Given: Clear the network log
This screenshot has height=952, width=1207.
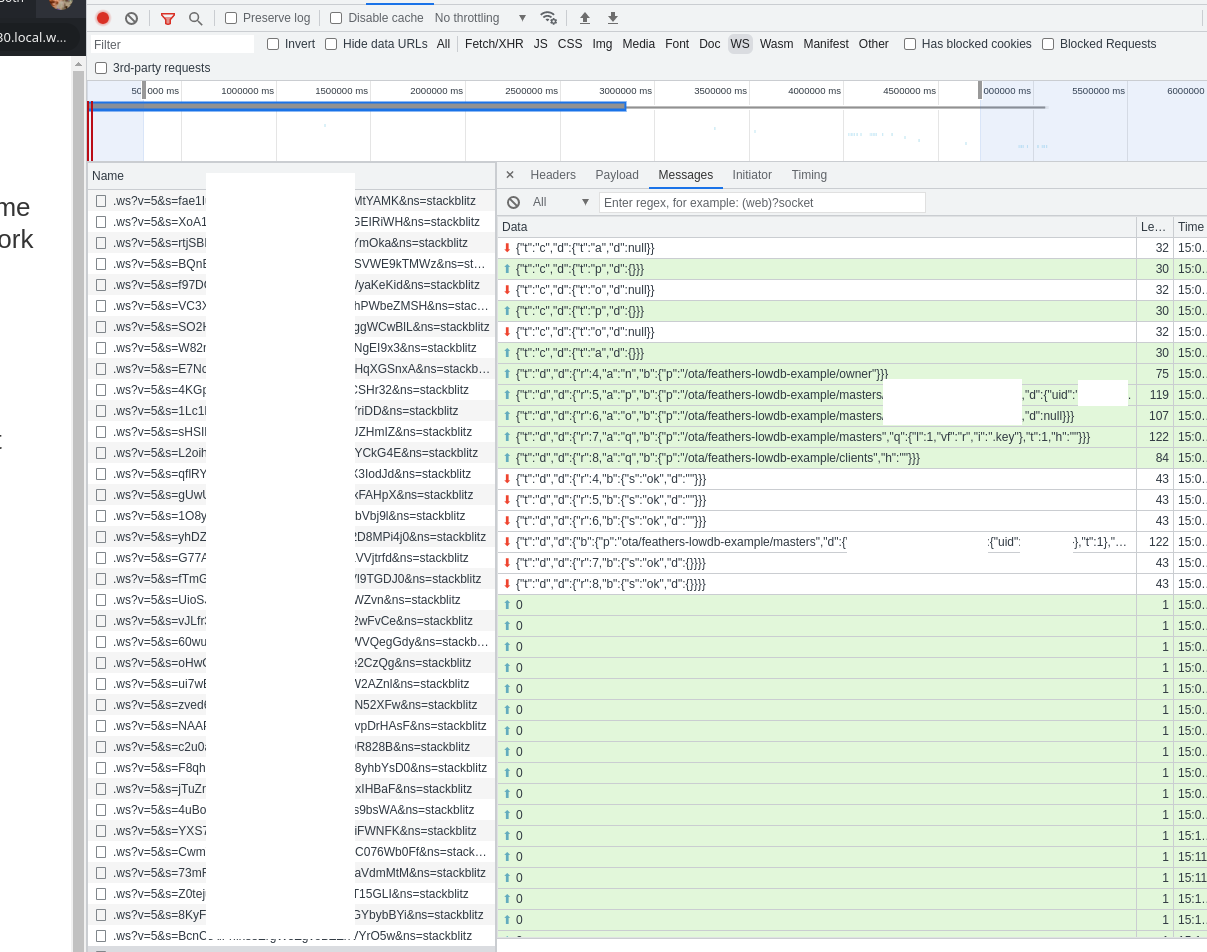Looking at the screenshot, I should tap(131, 18).
